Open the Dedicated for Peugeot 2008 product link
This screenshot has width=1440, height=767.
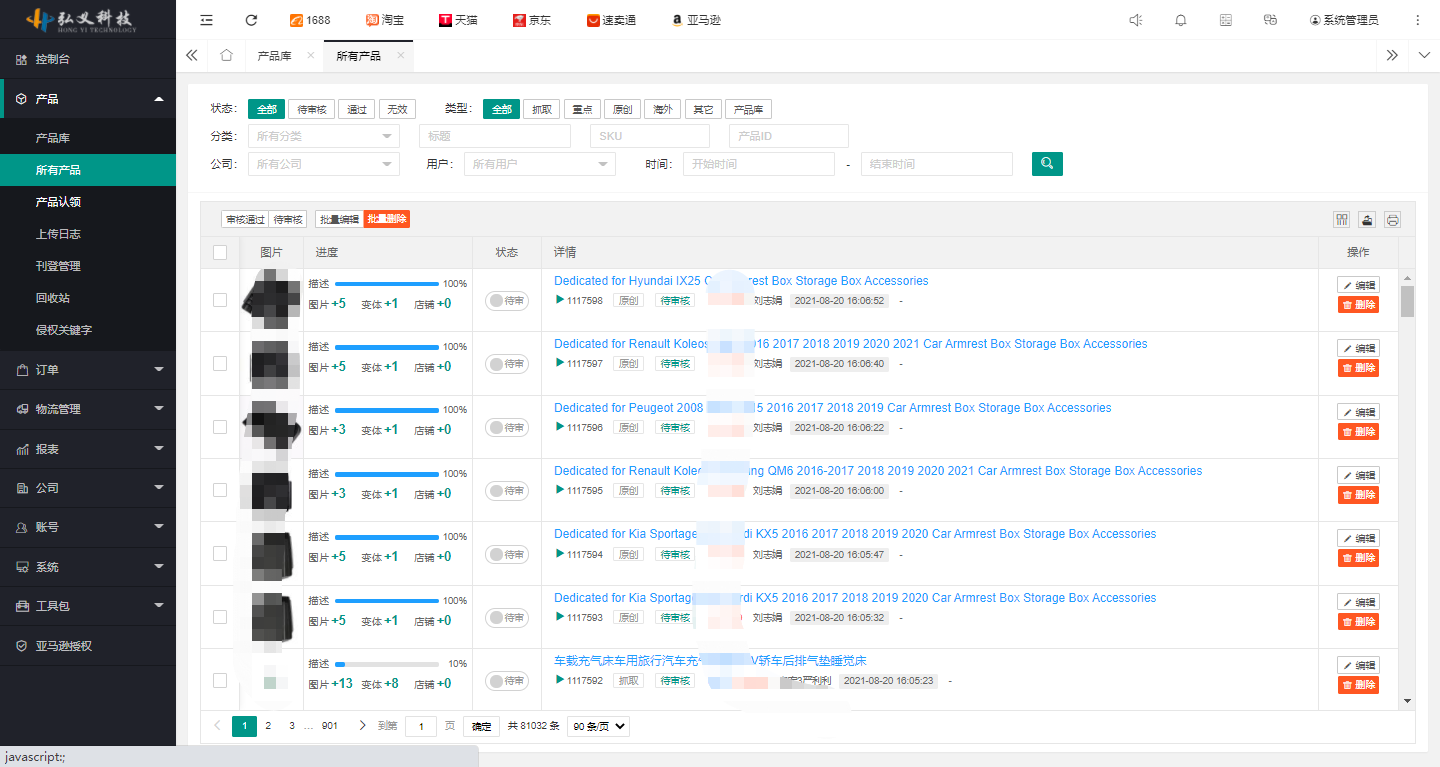630,408
